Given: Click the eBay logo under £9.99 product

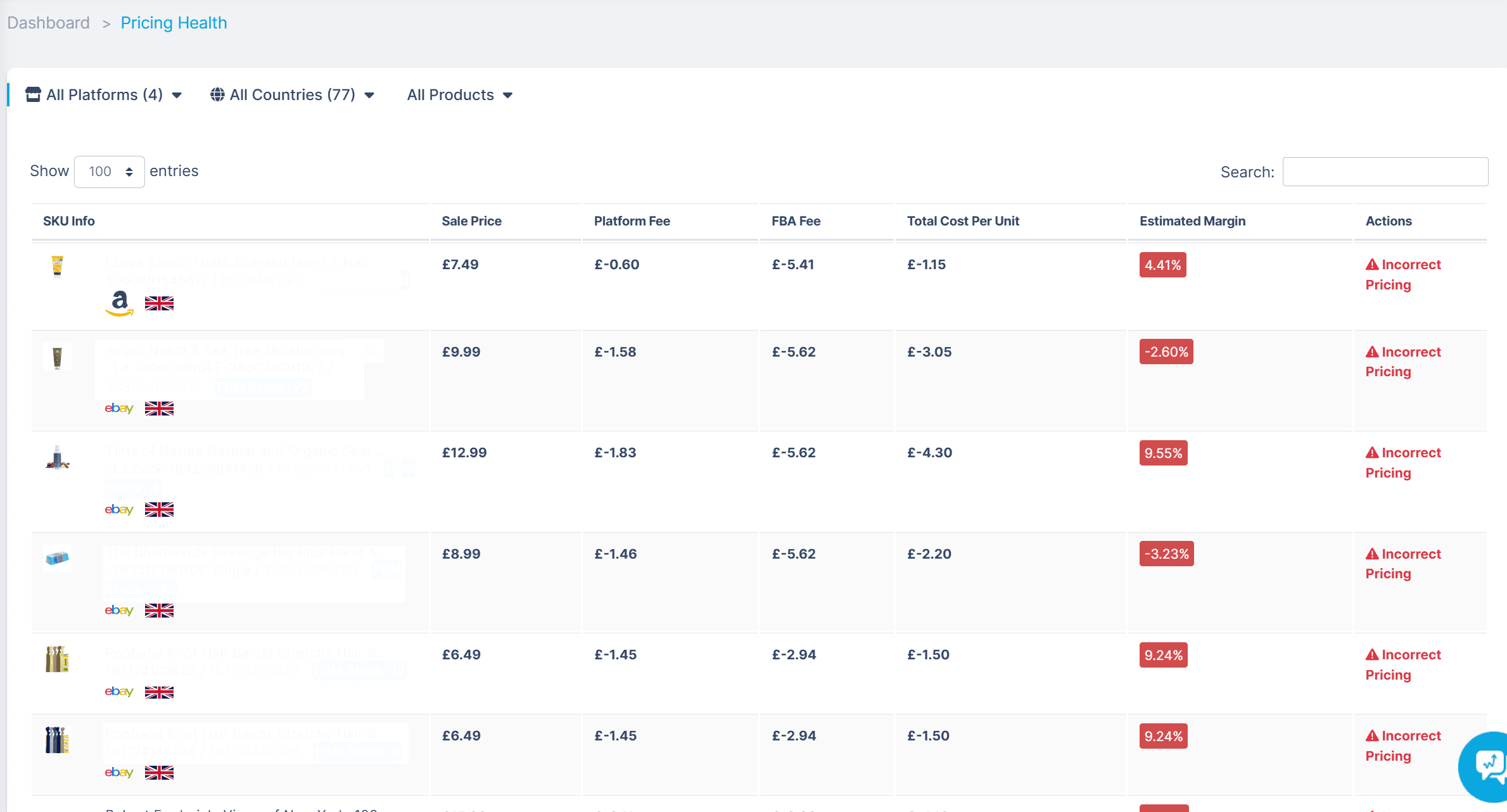Looking at the screenshot, I should pyautogui.click(x=119, y=408).
